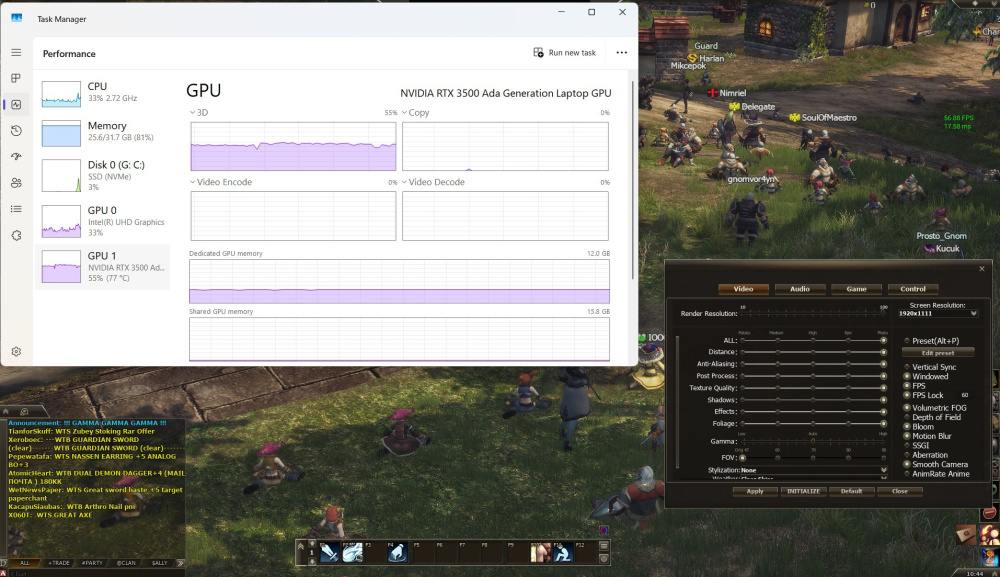Click the Apply button in game settings
1000x577 pixels.
(755, 491)
